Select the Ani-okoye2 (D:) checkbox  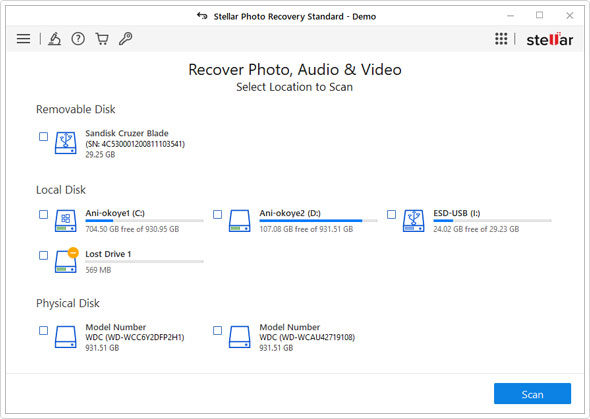click(x=217, y=214)
